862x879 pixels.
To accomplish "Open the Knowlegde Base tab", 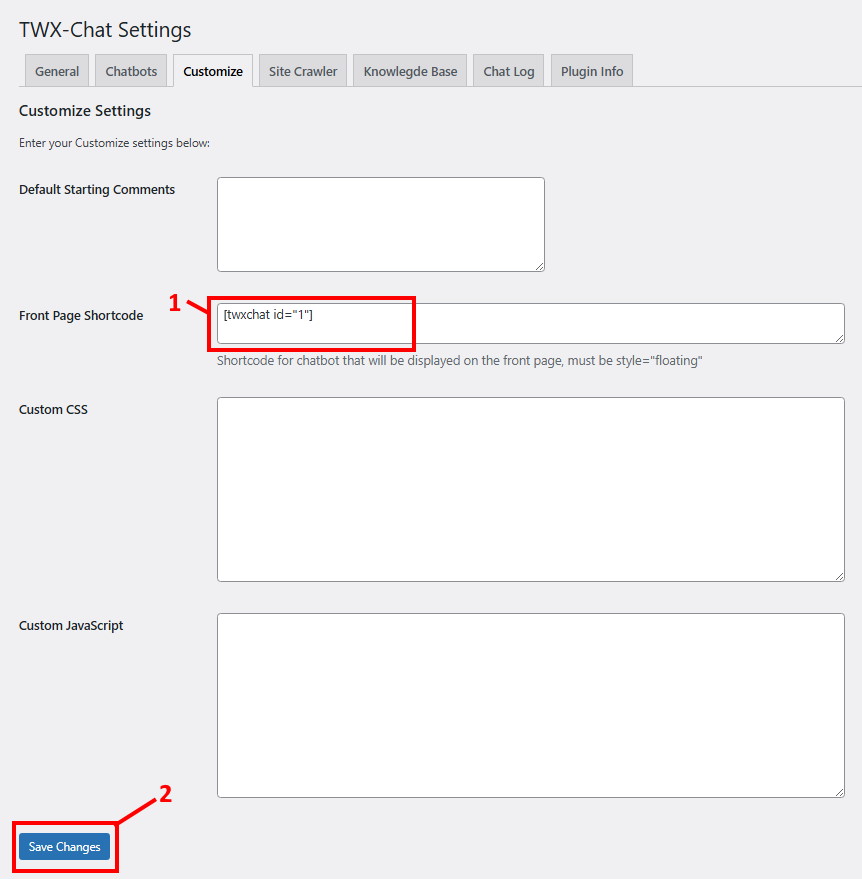I will point(410,71).
